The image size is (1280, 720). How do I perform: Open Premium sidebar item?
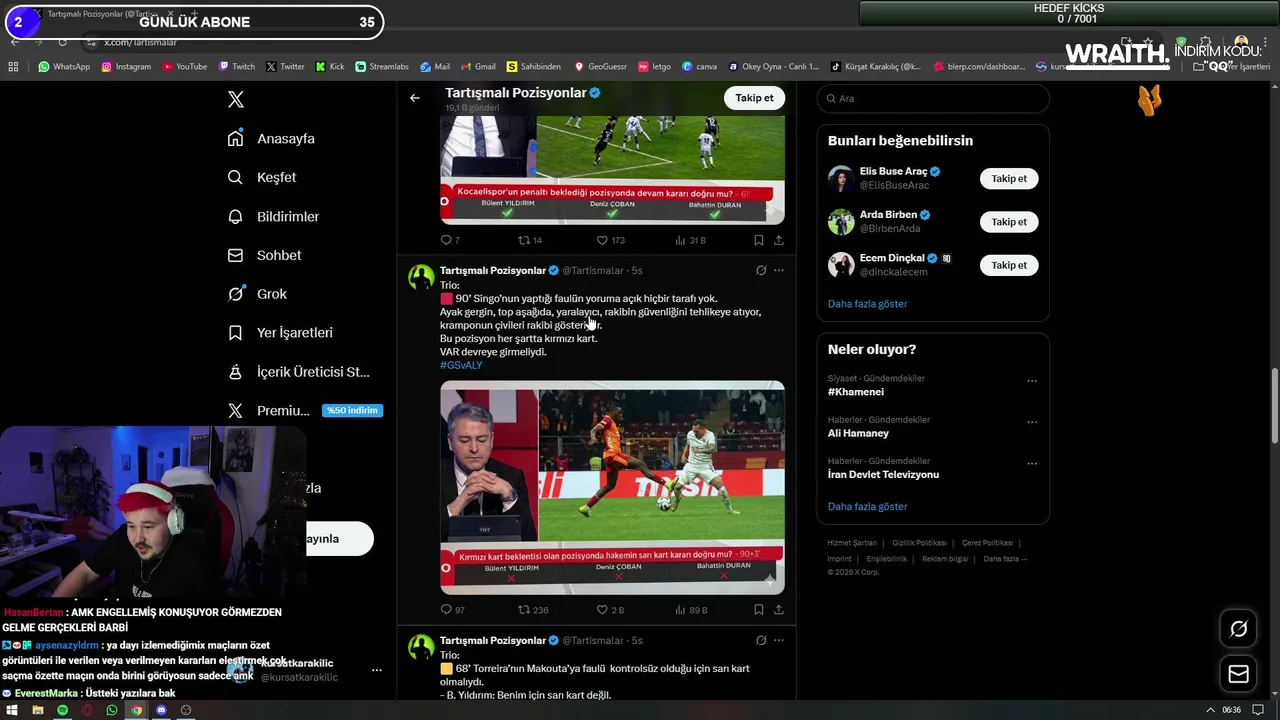pyautogui.click(x=304, y=411)
